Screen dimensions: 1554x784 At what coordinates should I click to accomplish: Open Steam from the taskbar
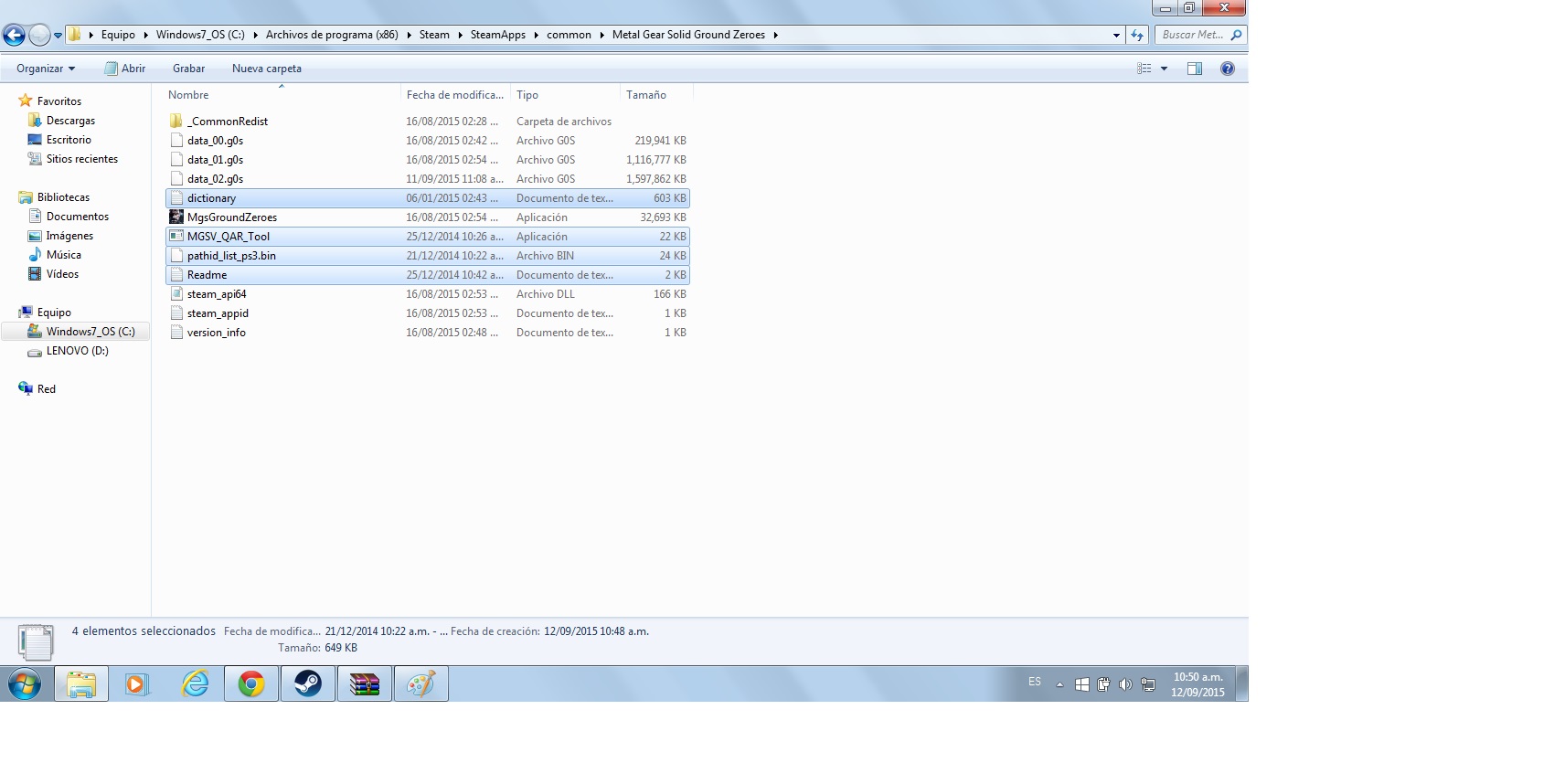(x=308, y=683)
